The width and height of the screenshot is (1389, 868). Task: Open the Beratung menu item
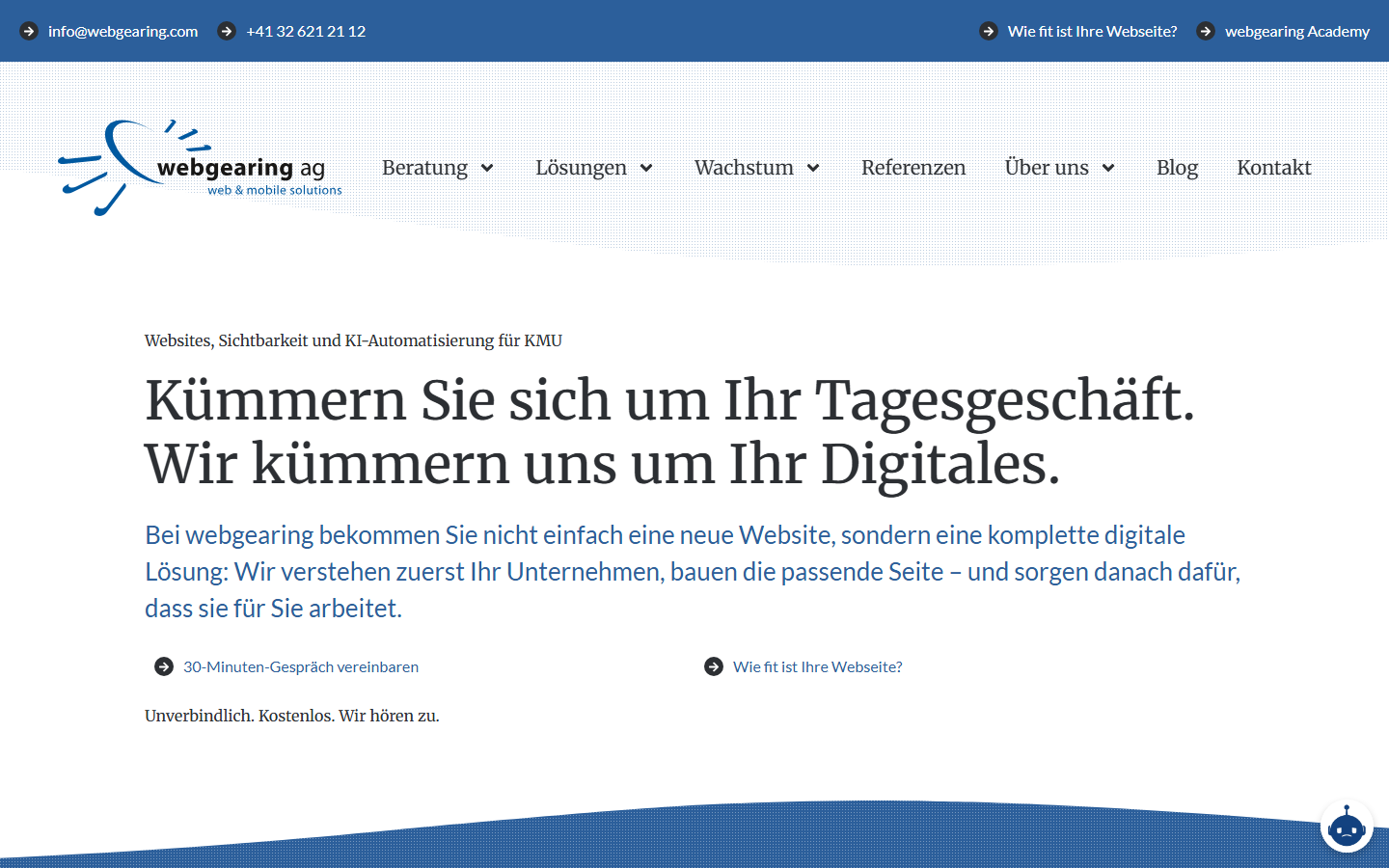tap(424, 168)
